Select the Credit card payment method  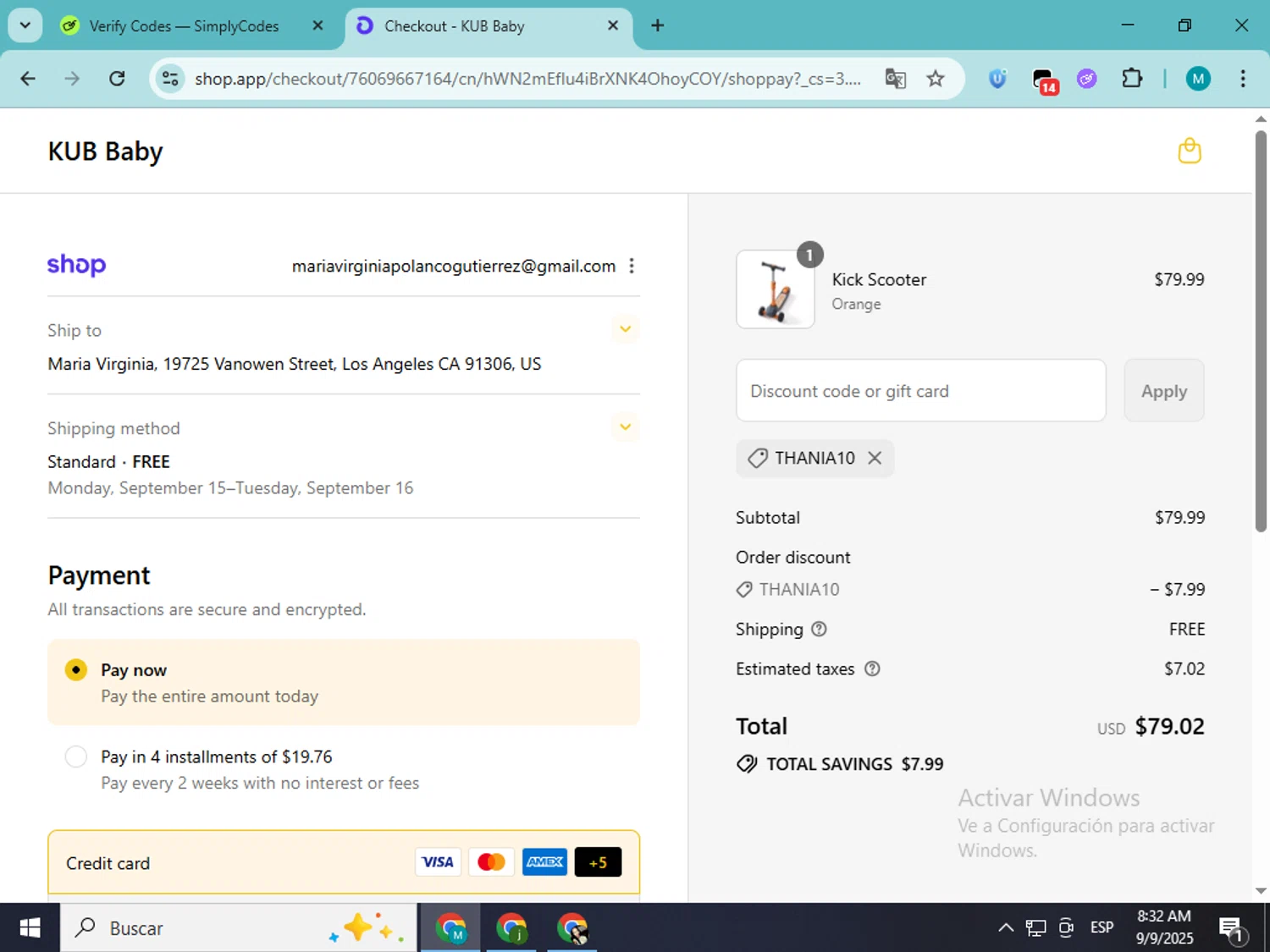coord(344,862)
